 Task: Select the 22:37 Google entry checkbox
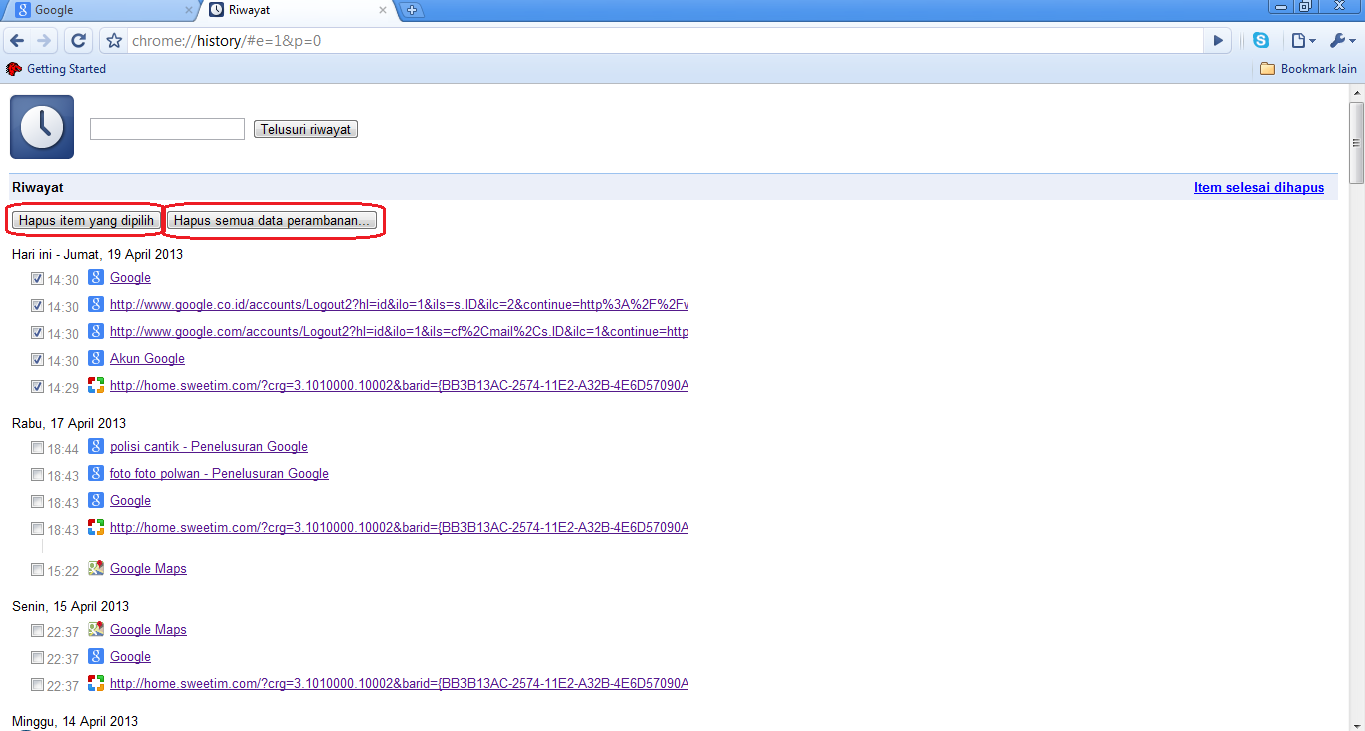tap(37, 658)
